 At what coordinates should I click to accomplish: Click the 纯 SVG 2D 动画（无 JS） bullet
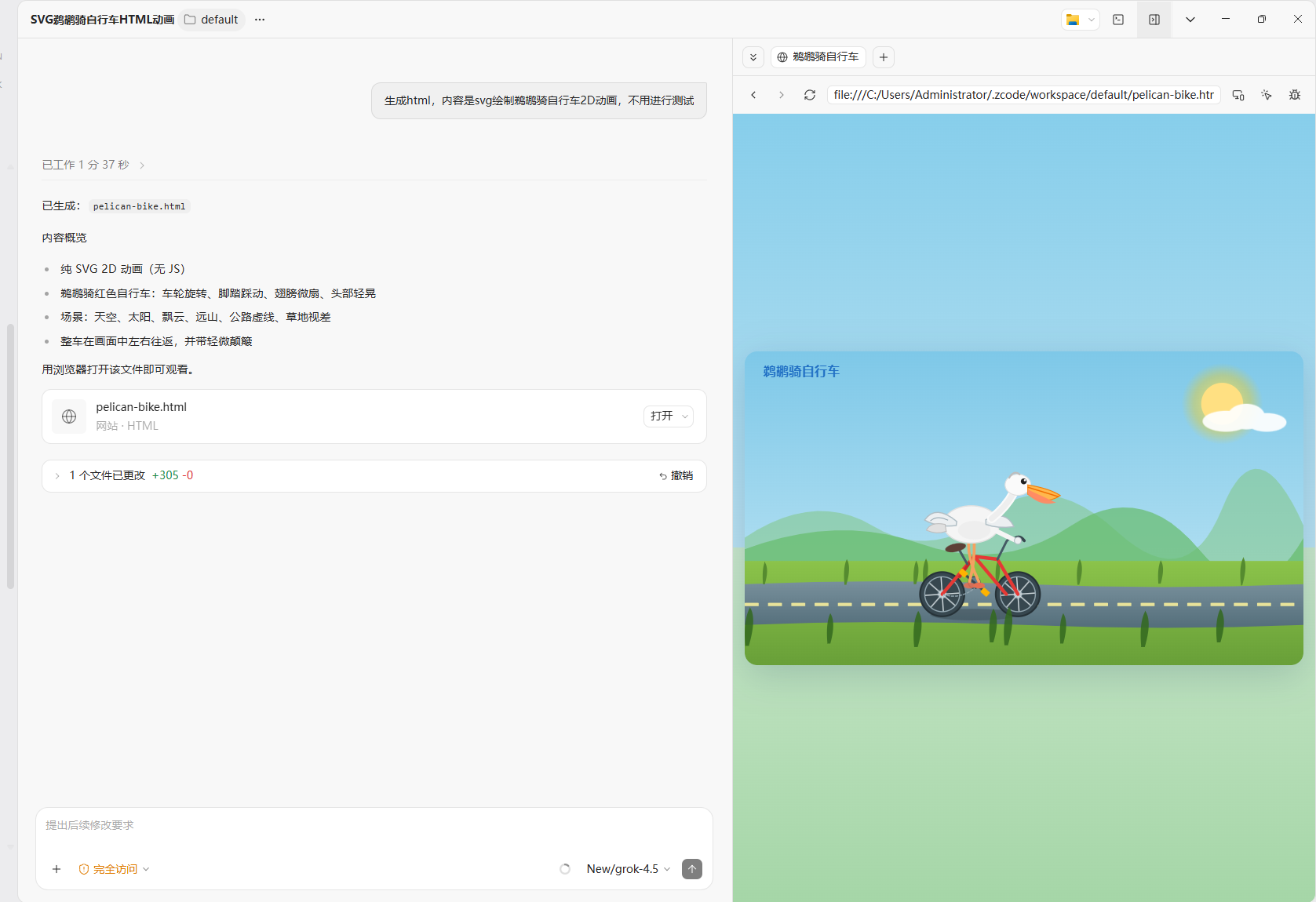(x=122, y=269)
